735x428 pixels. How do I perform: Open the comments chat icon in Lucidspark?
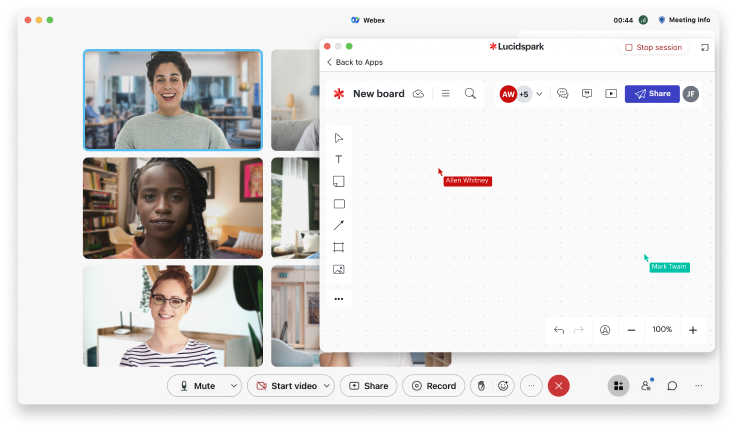click(x=563, y=94)
